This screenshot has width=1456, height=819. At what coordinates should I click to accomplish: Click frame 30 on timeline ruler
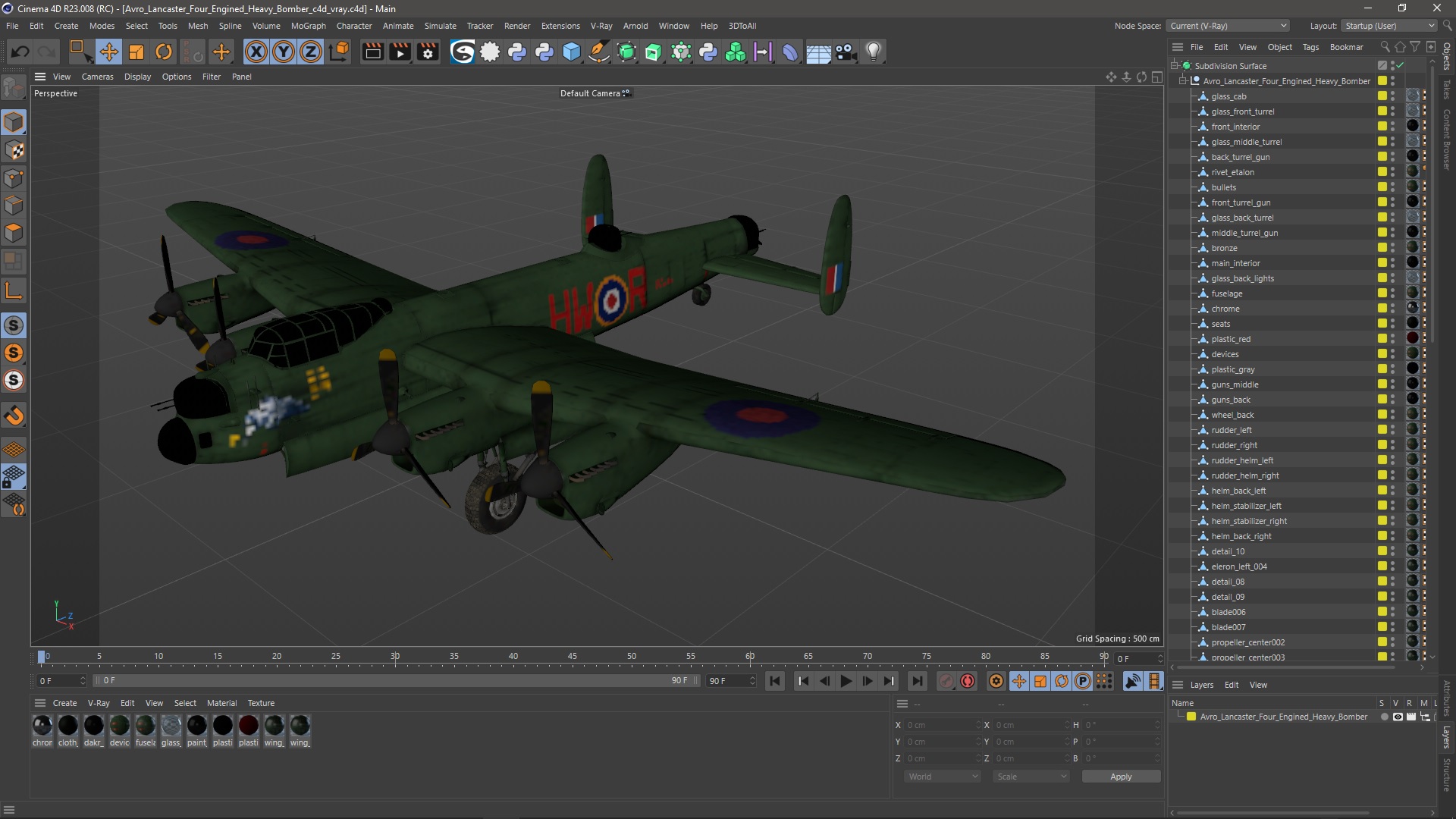coord(395,657)
